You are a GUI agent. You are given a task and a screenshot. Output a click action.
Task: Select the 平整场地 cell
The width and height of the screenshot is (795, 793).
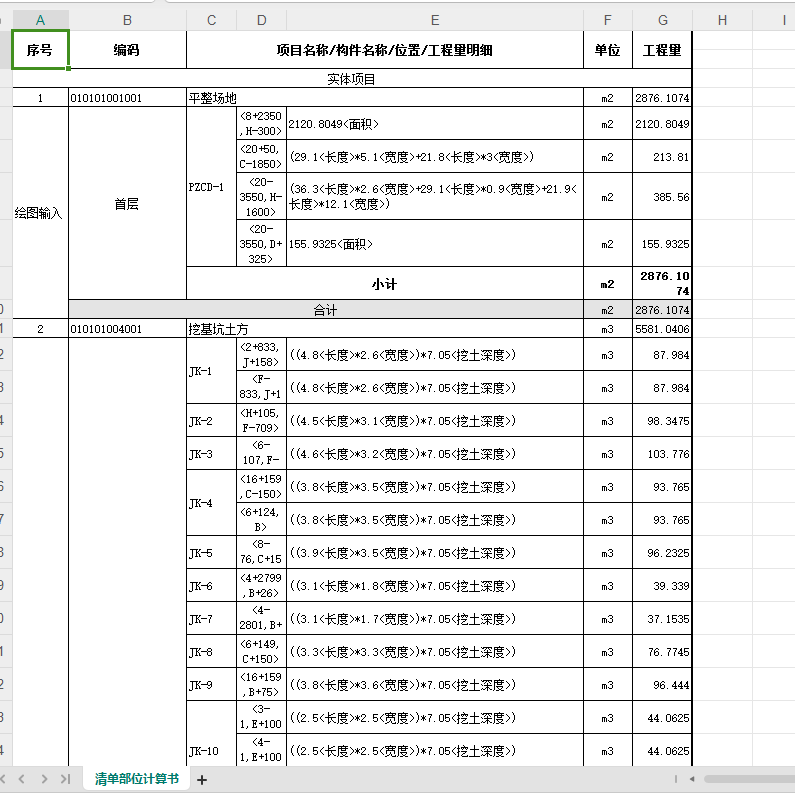[385, 98]
